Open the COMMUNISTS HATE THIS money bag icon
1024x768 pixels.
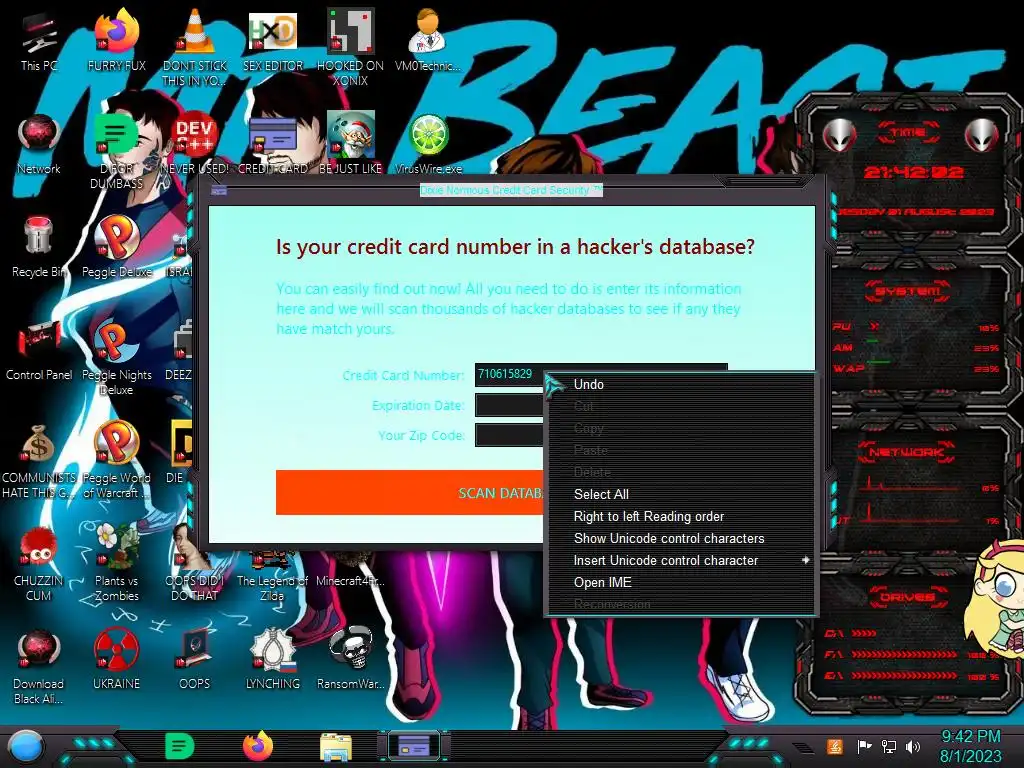(x=39, y=460)
